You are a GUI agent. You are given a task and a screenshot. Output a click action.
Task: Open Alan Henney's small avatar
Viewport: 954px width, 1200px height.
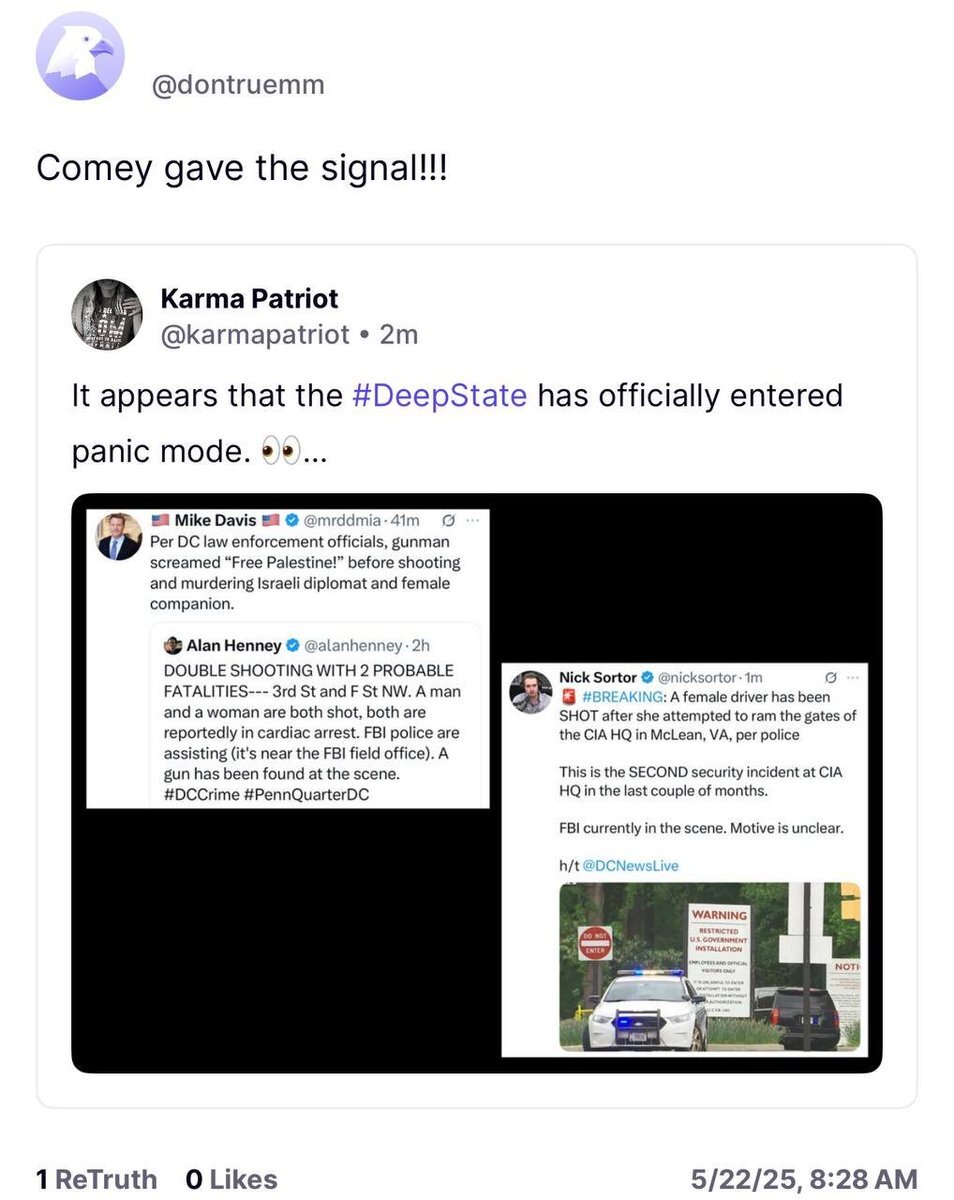(x=172, y=645)
